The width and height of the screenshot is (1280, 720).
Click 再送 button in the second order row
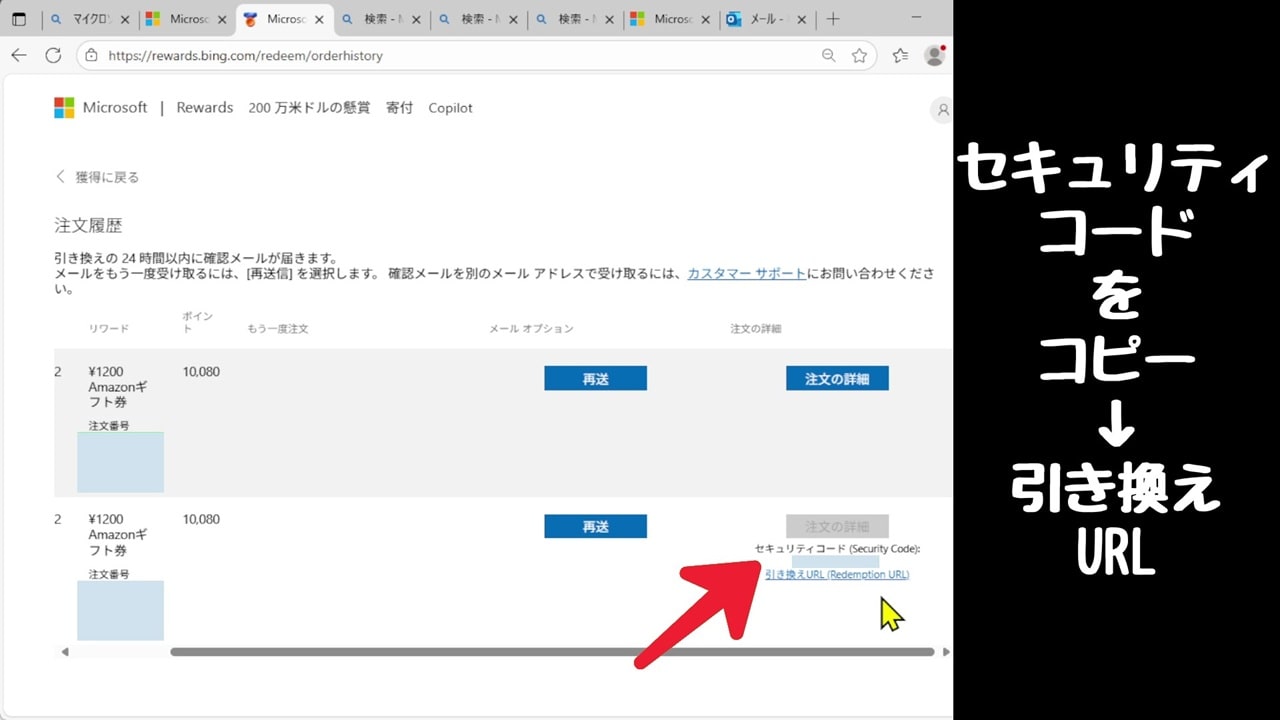click(x=595, y=526)
